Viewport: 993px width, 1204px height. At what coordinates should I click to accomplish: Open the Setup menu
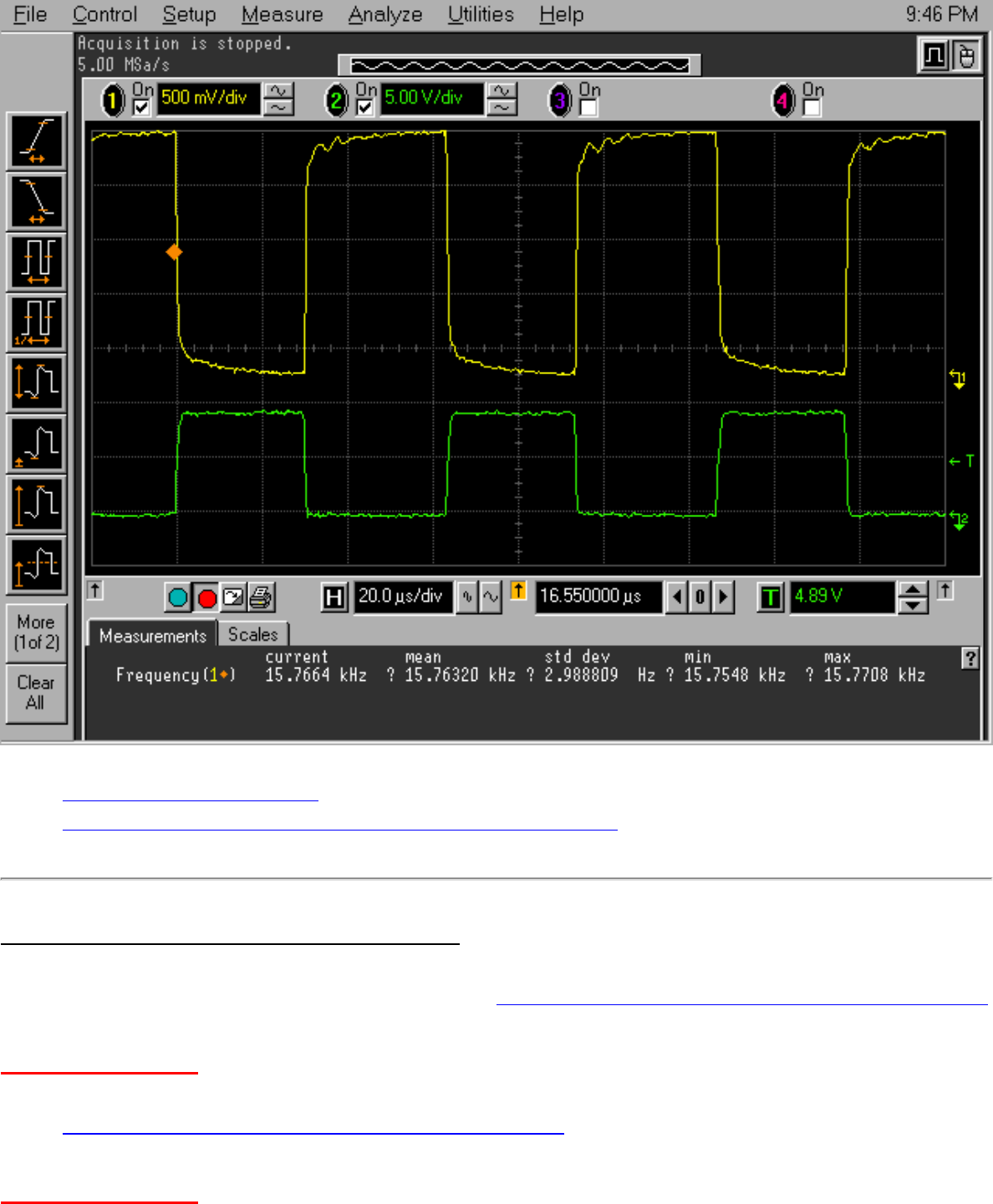tap(189, 14)
